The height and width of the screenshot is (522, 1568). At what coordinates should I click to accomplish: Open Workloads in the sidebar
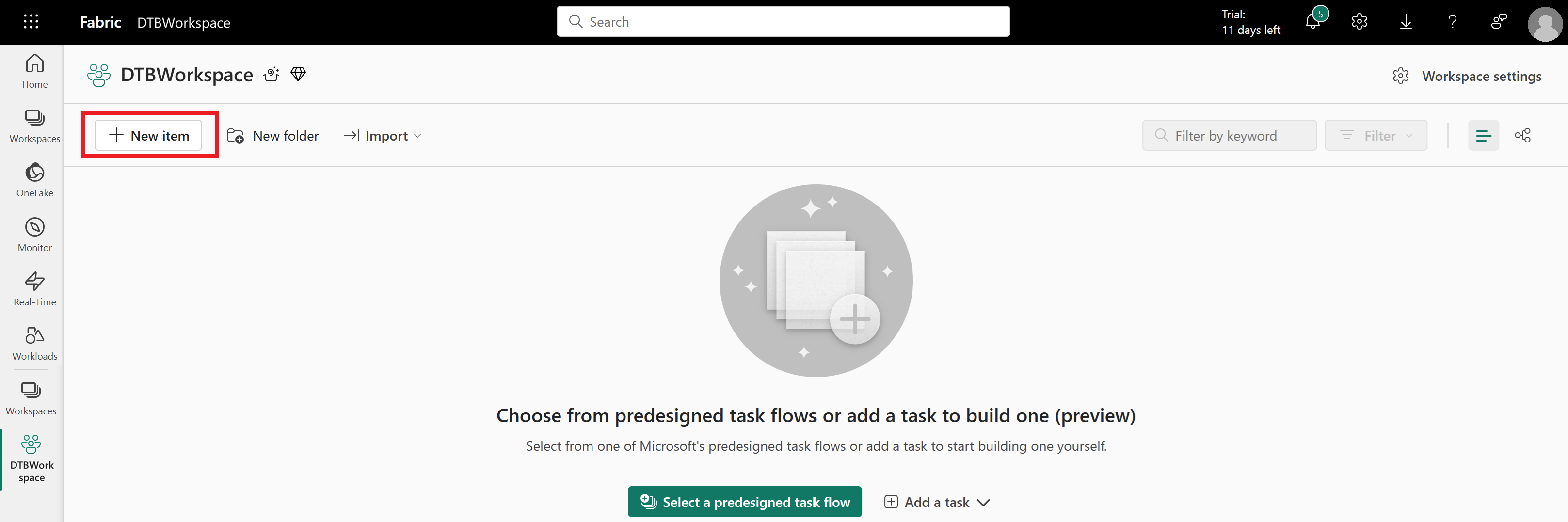pos(35,343)
